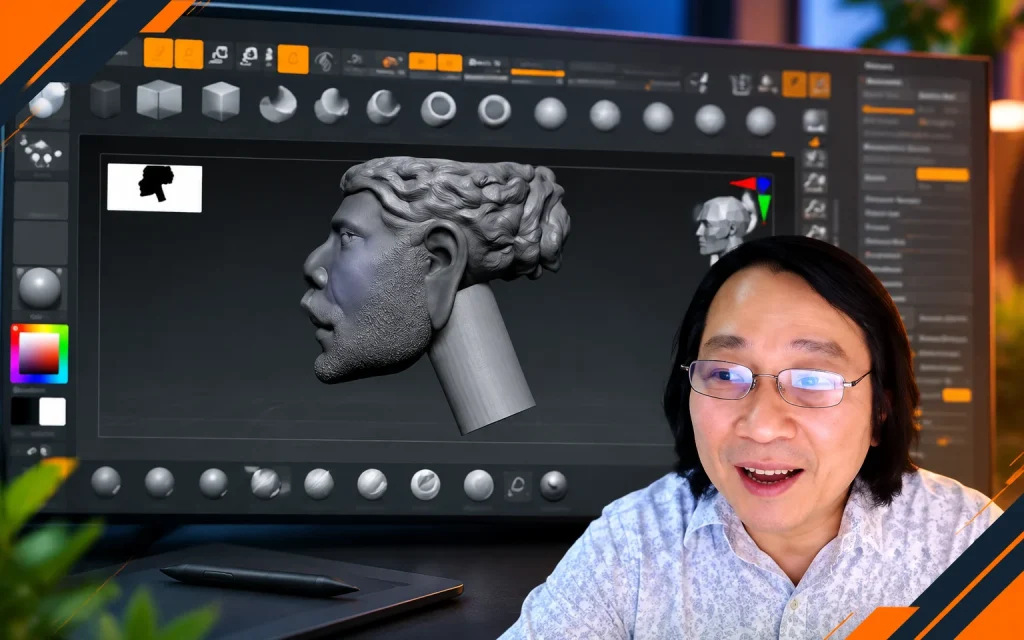Pick the second ring shape beside the plain spheres
Screen dimensions: 1024x640
click(494, 110)
